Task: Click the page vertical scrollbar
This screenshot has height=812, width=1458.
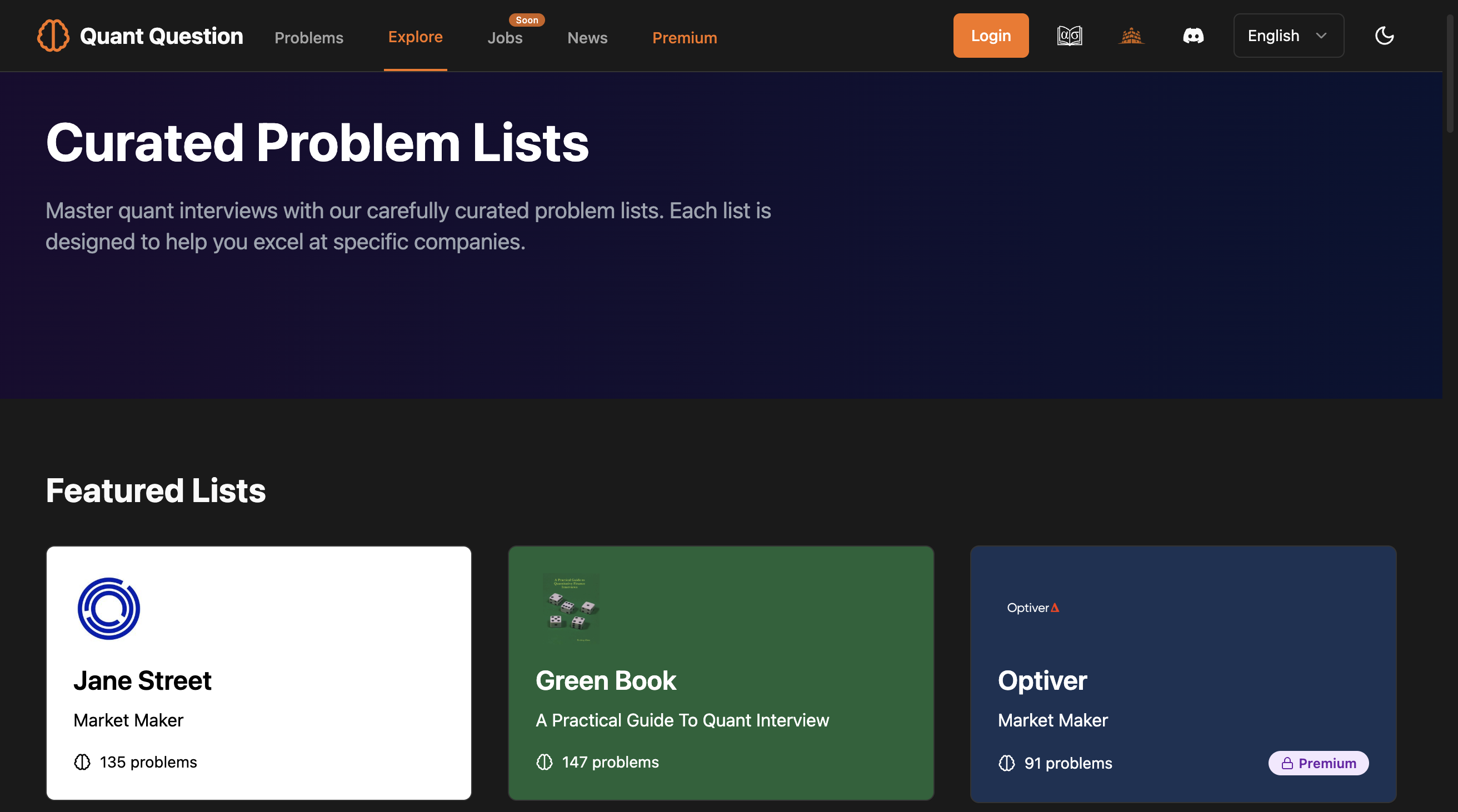Action: pos(1449,73)
